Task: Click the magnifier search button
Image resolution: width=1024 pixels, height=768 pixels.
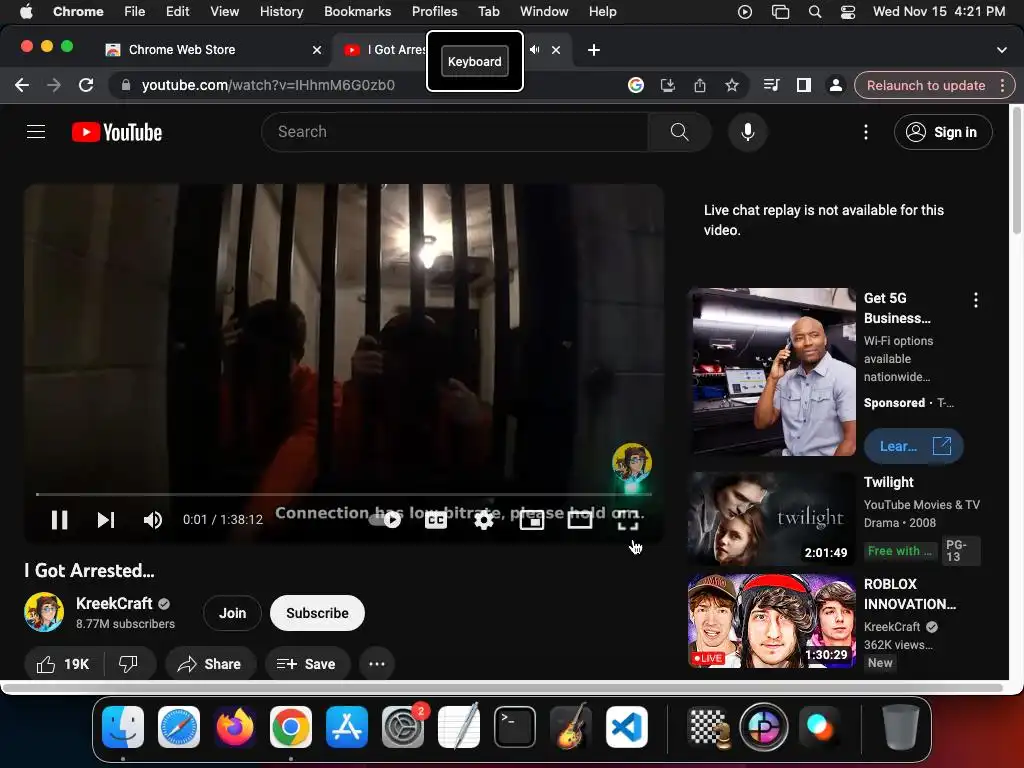Action: coord(679,132)
